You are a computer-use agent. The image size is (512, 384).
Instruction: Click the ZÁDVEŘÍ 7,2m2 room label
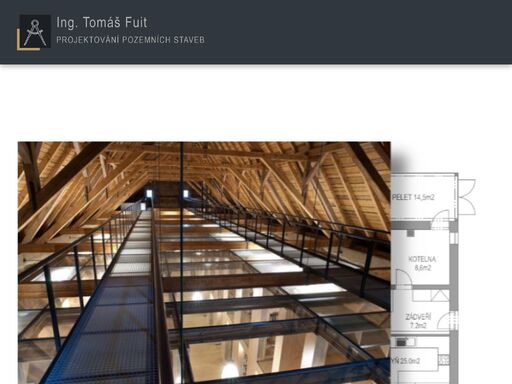418,321
